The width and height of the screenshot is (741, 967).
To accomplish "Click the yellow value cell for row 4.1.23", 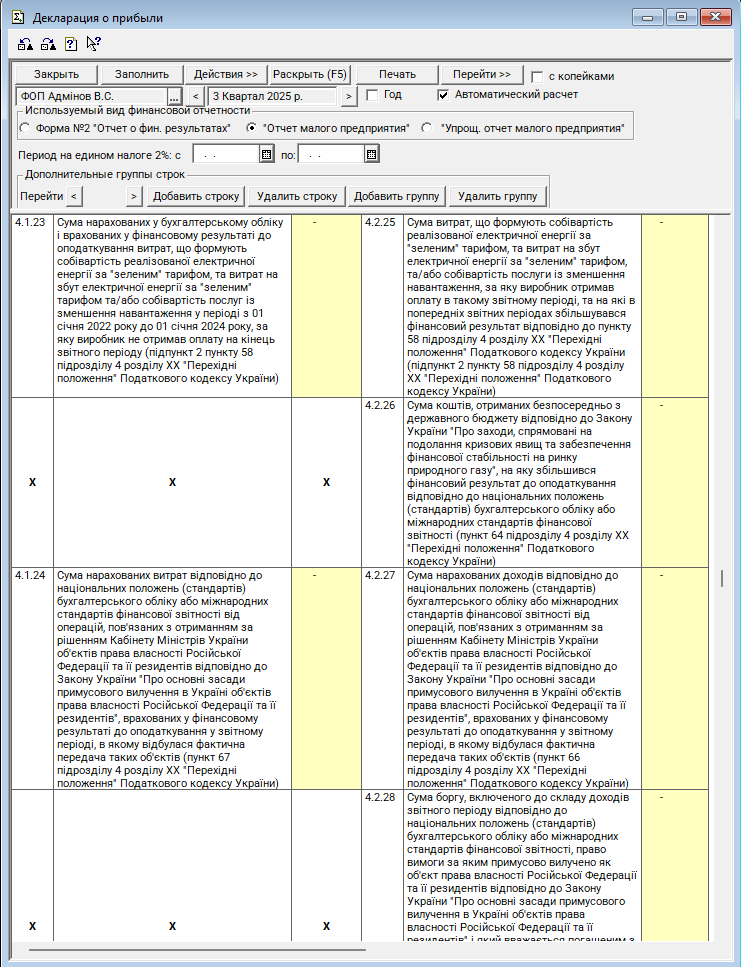I will tap(326, 305).
